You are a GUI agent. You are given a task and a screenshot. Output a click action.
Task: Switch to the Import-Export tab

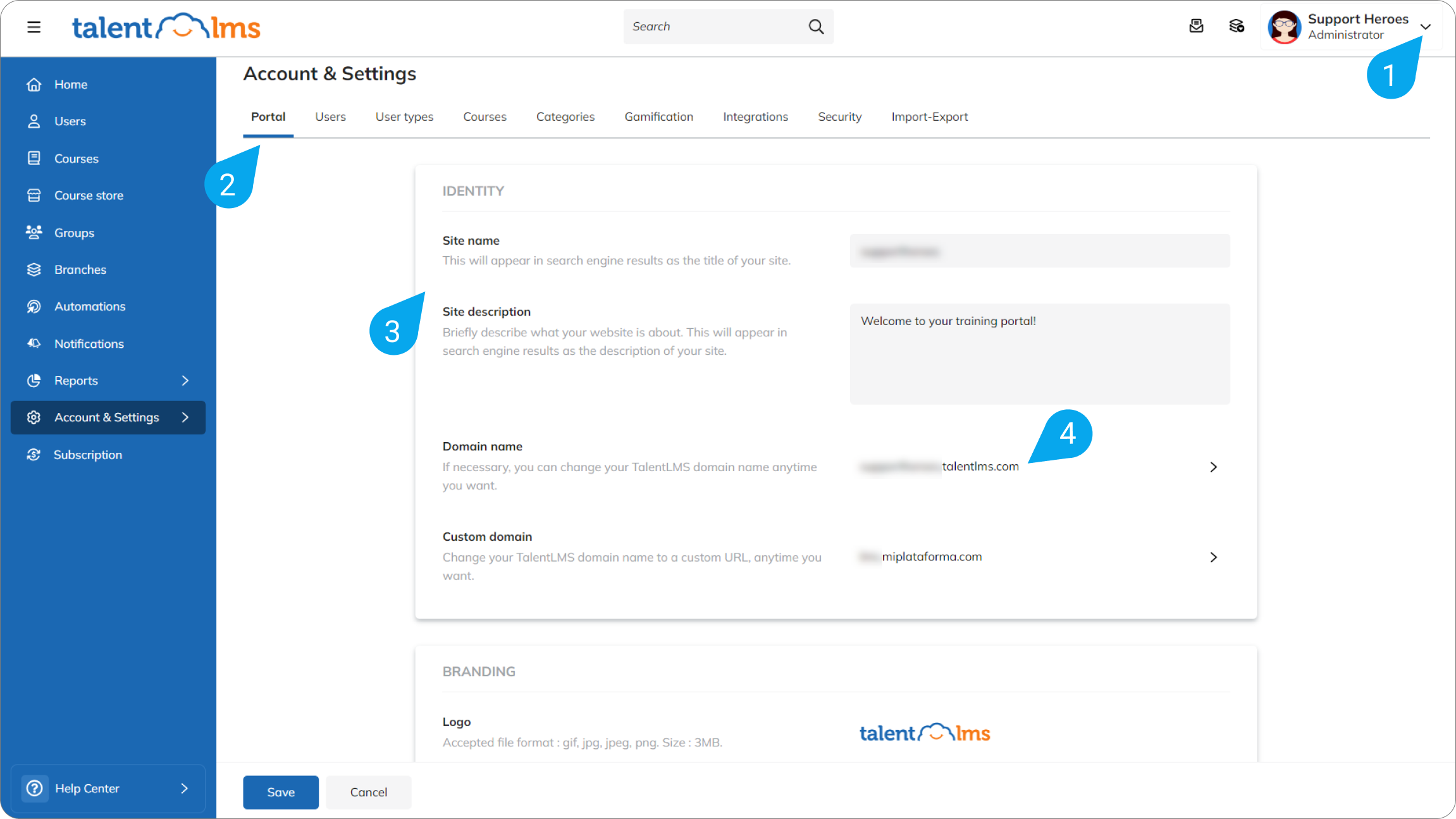(x=929, y=117)
